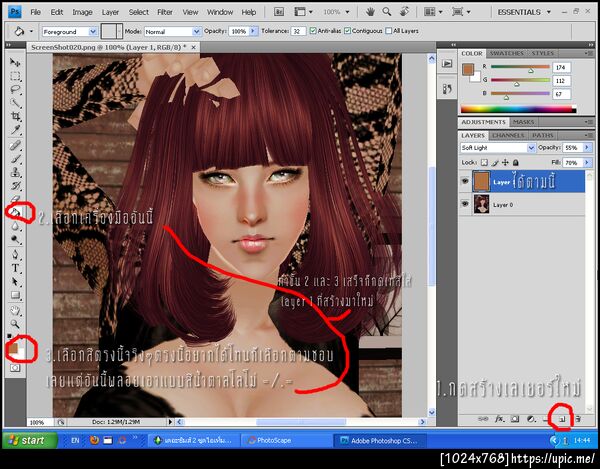Toggle lock image pixels brush icon
The height and width of the screenshot is (469, 600).
click(495, 163)
